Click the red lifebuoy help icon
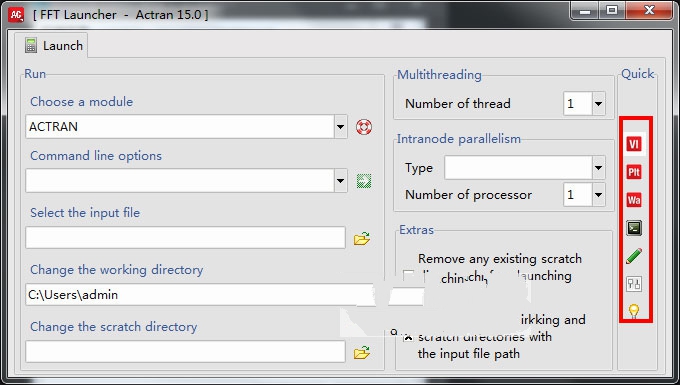680x385 pixels. coord(363,127)
